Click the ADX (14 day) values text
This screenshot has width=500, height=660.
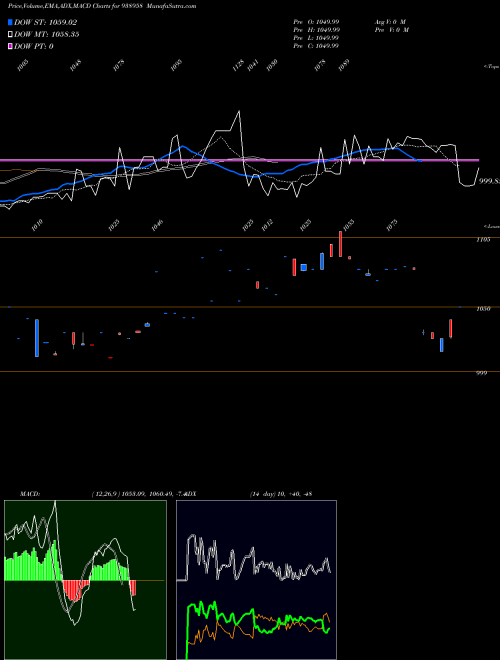pos(281,494)
